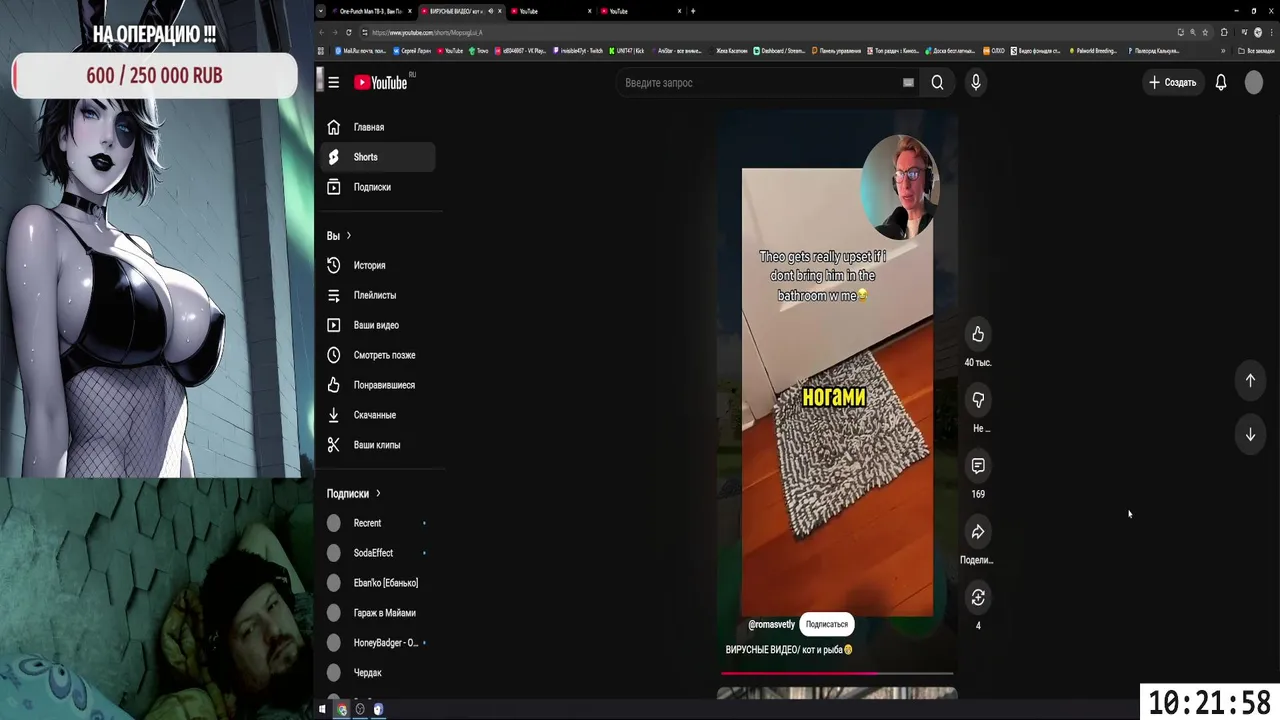
Task: Seek on the Short's red progress bar
Action: [836, 673]
